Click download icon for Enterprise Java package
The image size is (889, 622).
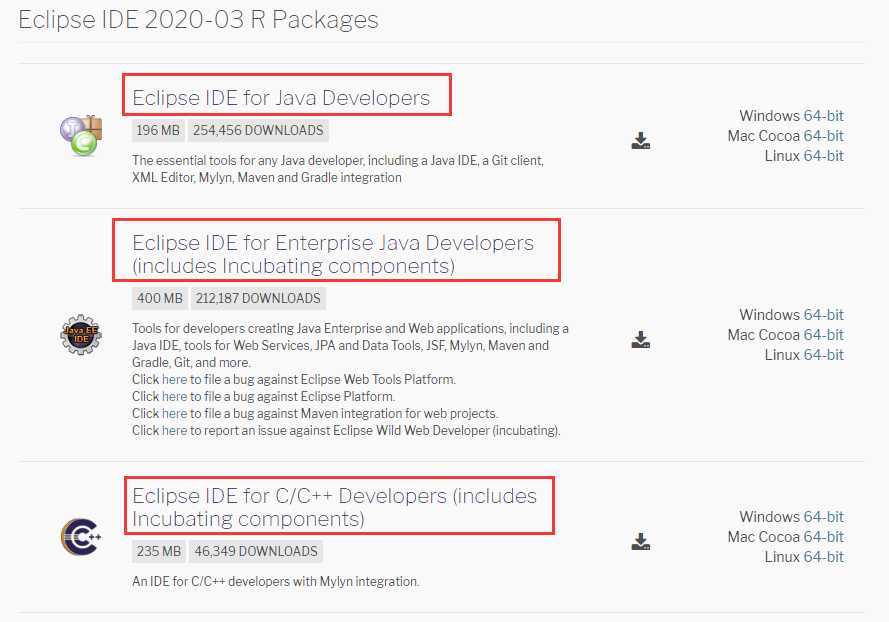641,340
